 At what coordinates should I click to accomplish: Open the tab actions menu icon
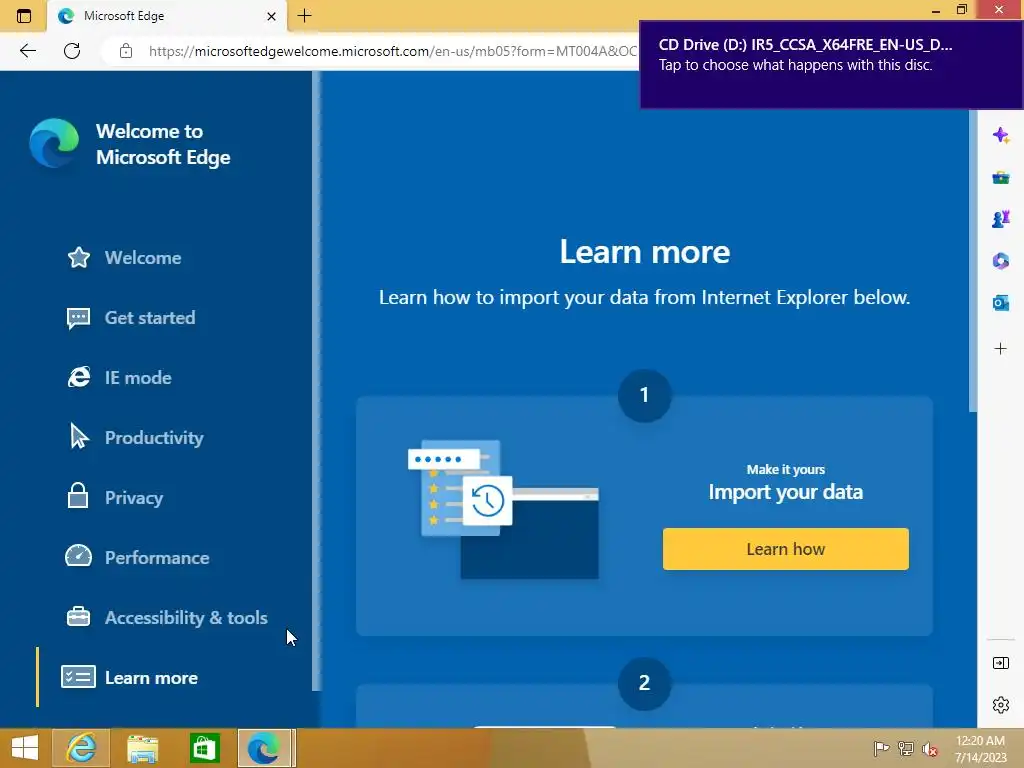(x=24, y=16)
